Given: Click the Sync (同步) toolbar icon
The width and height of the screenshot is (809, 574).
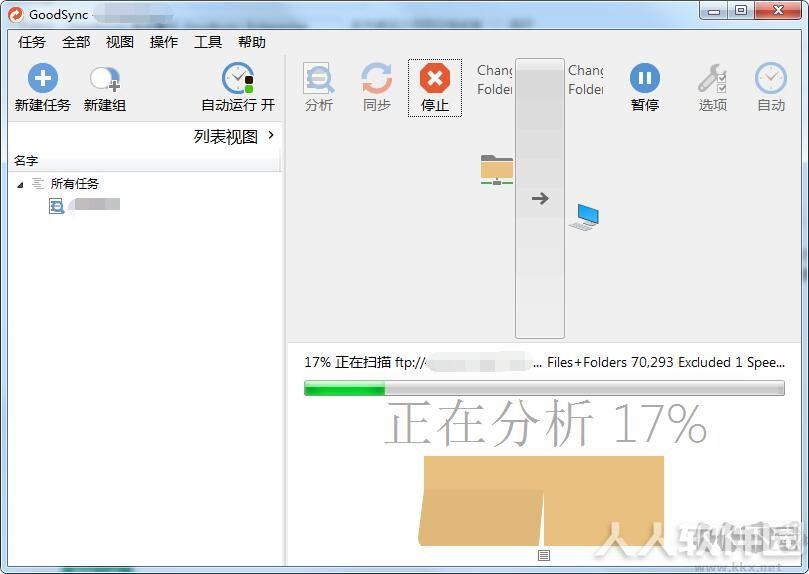Looking at the screenshot, I should coord(377,79).
